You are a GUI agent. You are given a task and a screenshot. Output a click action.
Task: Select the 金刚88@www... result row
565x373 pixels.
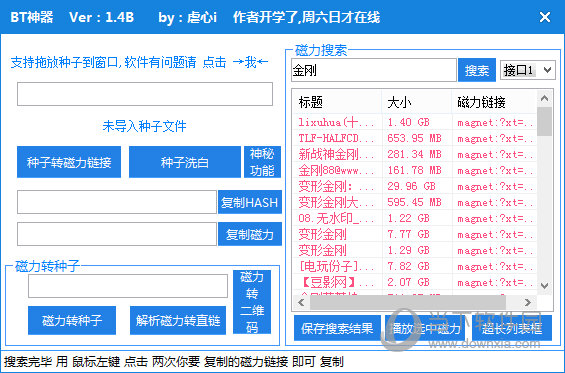(414, 170)
